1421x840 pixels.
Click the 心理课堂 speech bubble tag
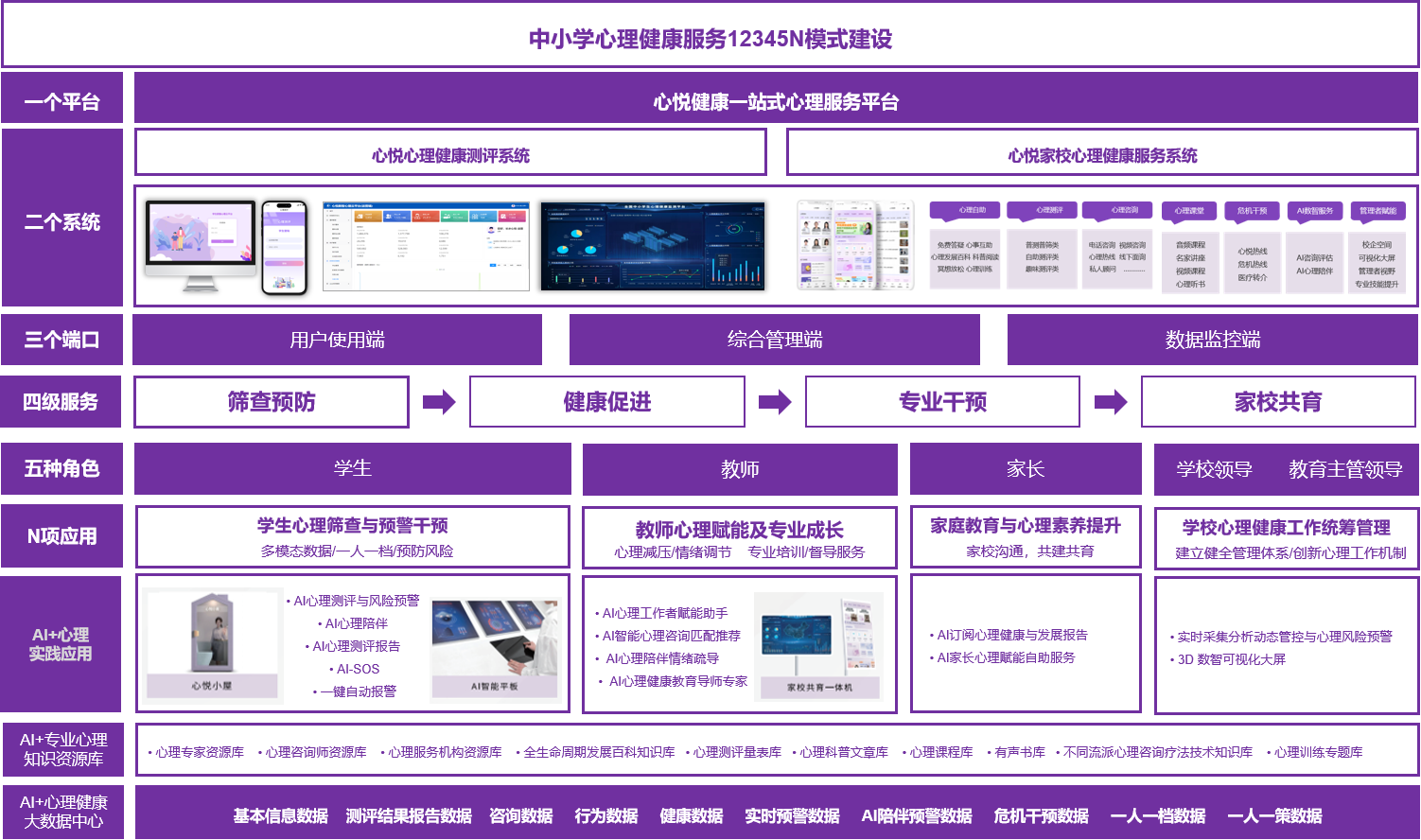click(1189, 211)
